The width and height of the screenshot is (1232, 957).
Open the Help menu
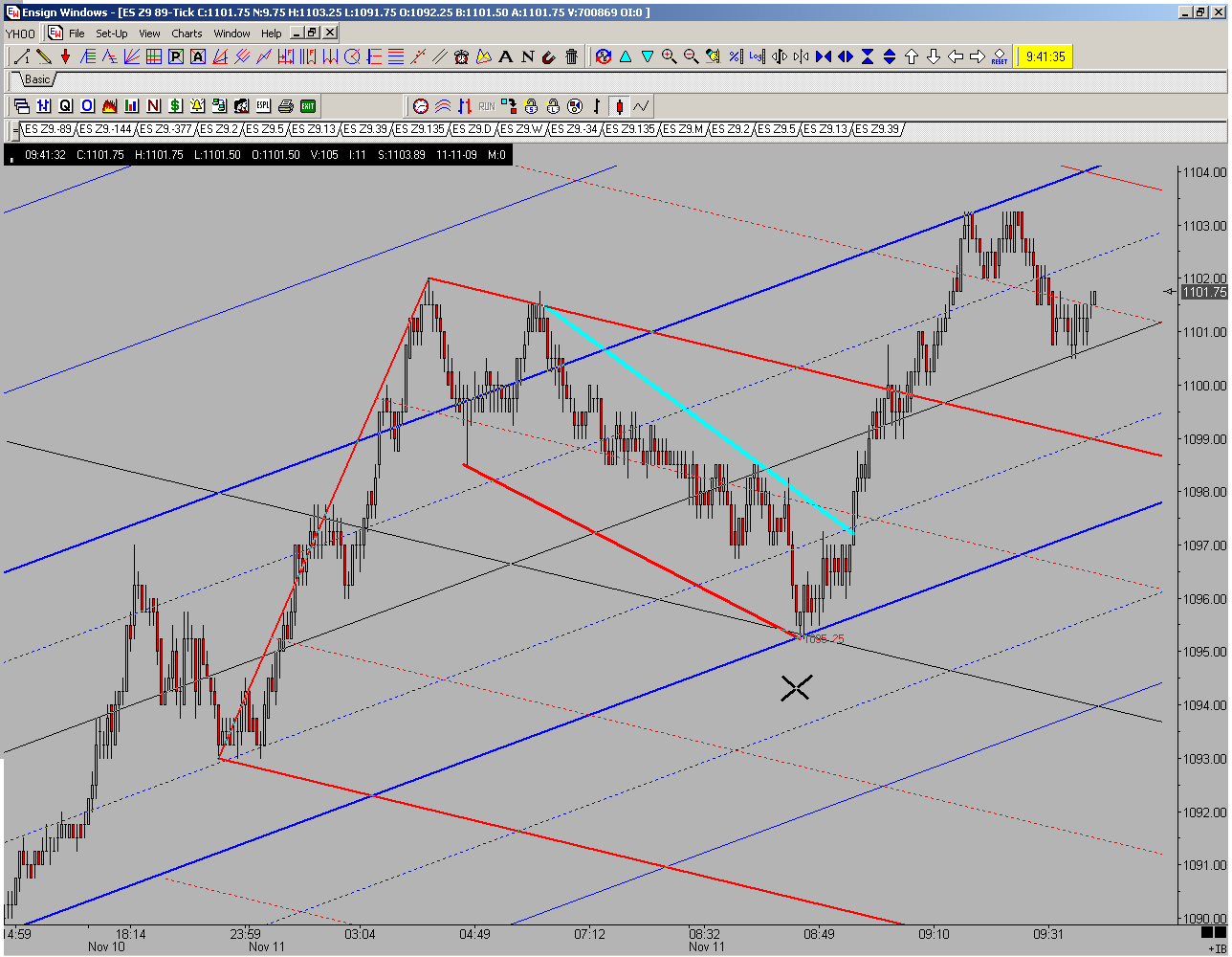pyautogui.click(x=272, y=33)
